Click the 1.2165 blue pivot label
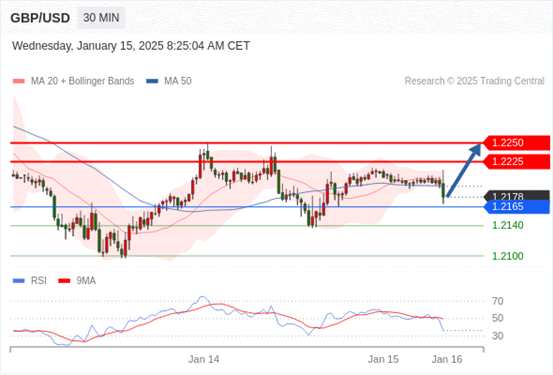553x375 pixels. click(517, 206)
